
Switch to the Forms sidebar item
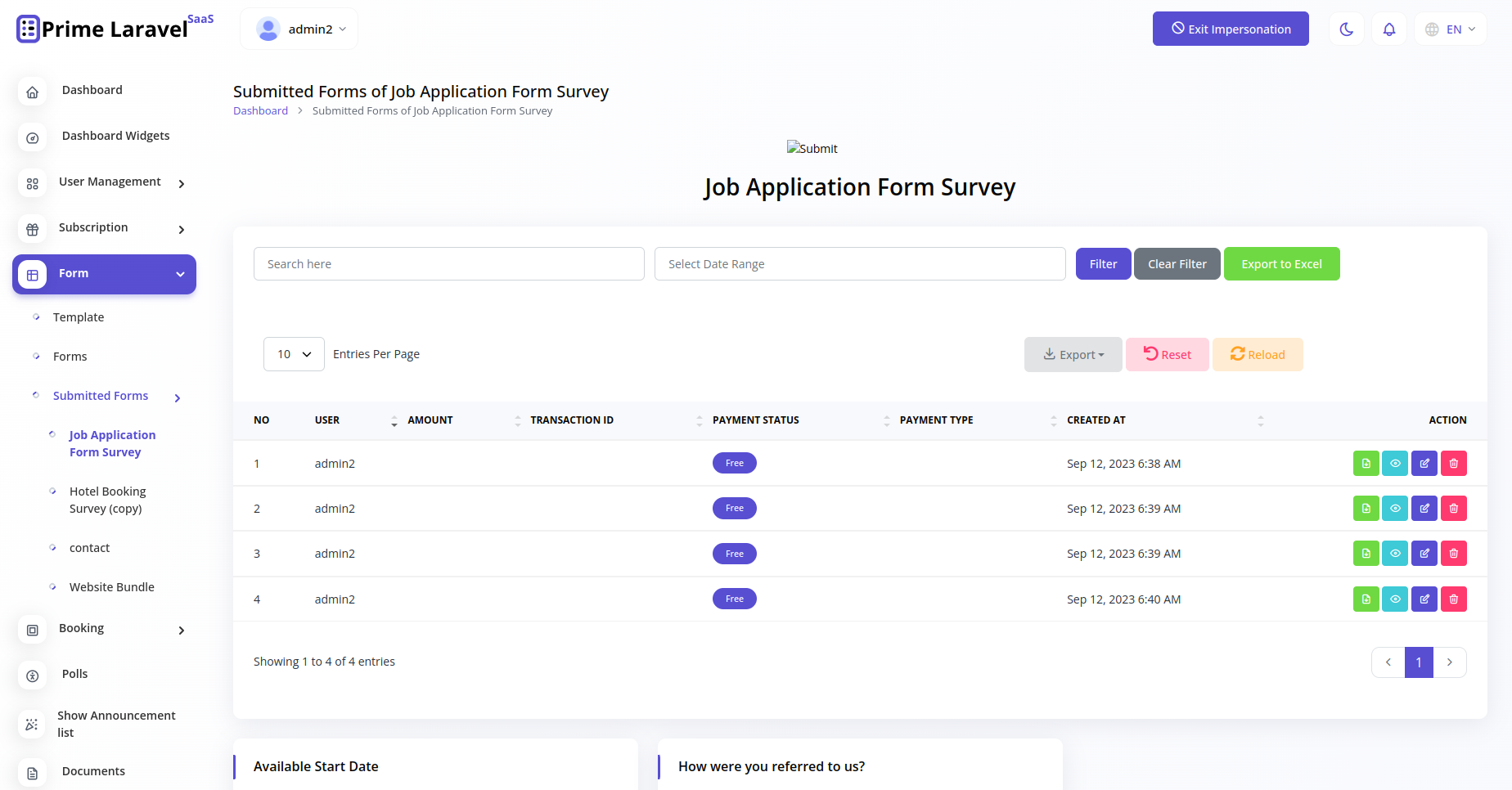pyautogui.click(x=70, y=356)
